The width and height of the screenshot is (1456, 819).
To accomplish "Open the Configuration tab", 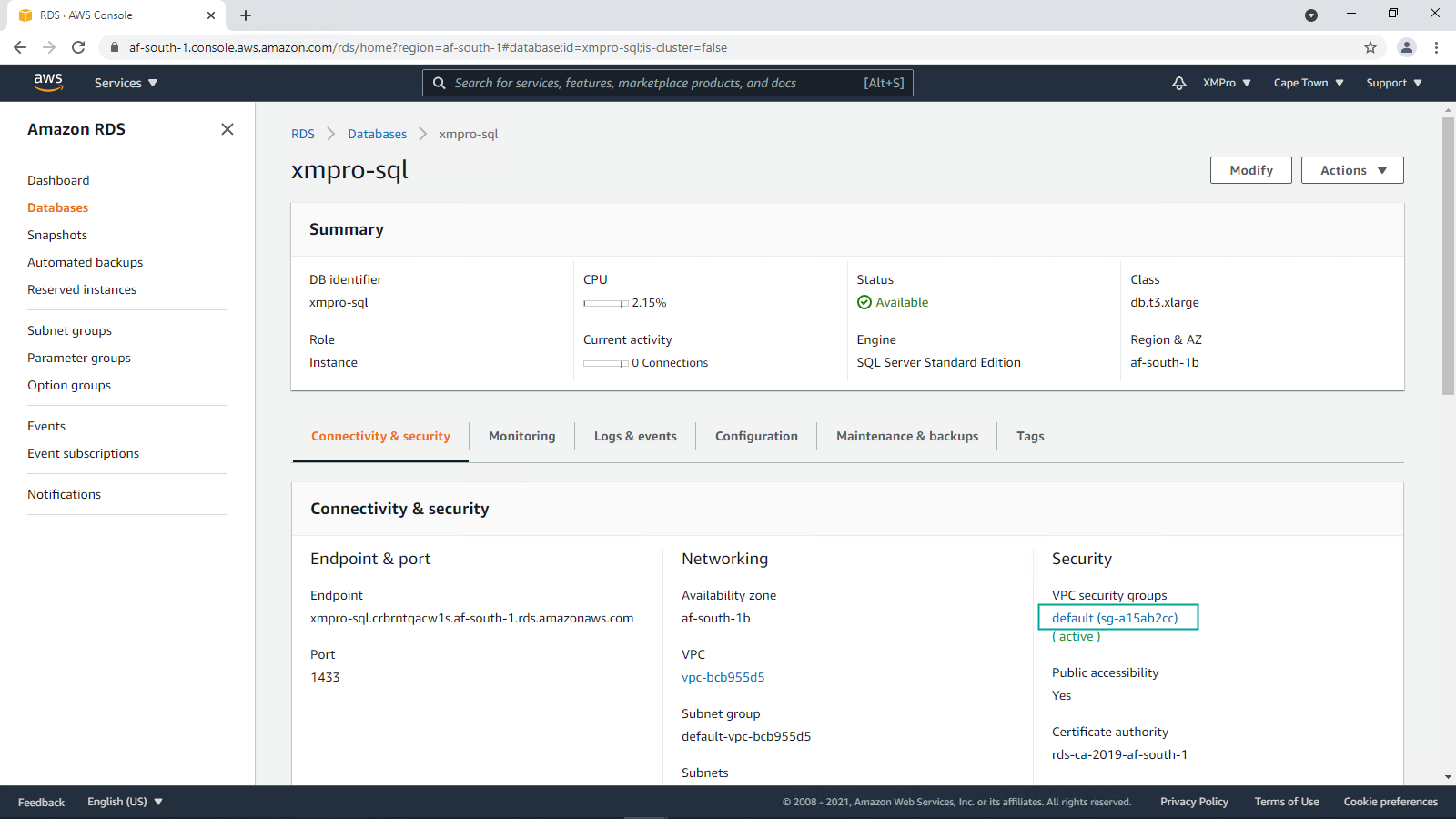I will (x=756, y=436).
